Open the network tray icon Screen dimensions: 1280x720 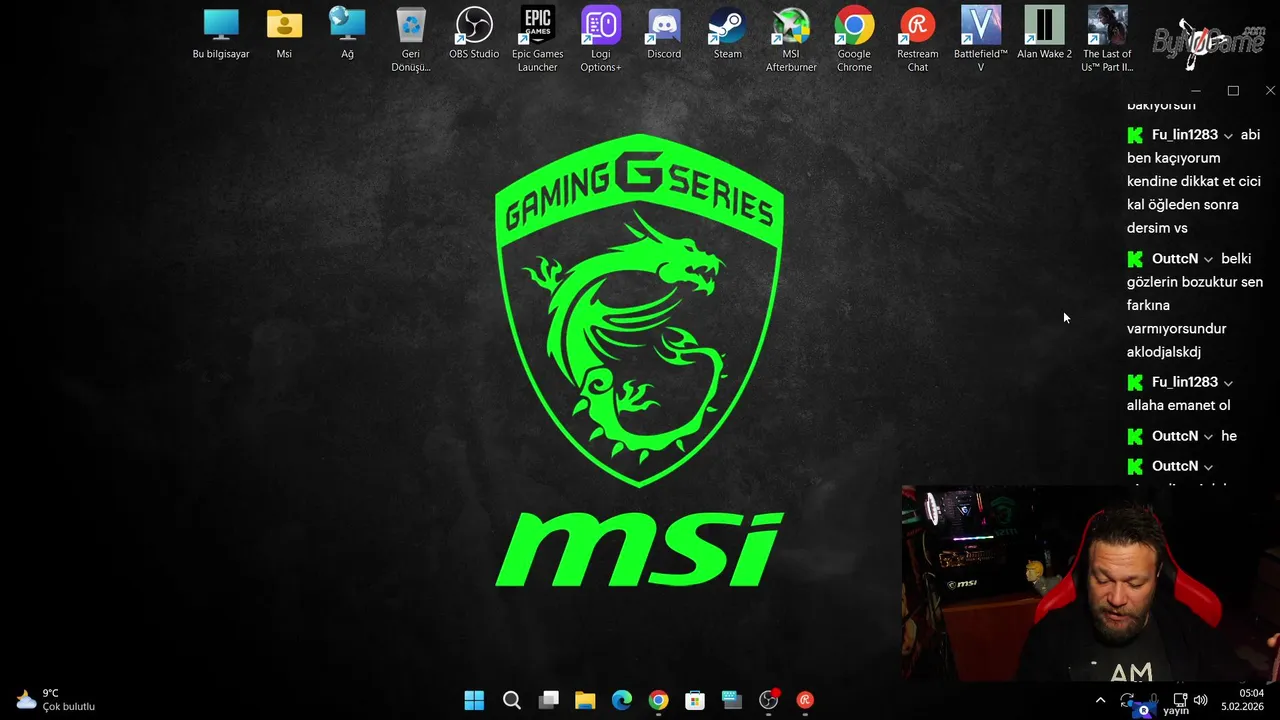click(1180, 700)
